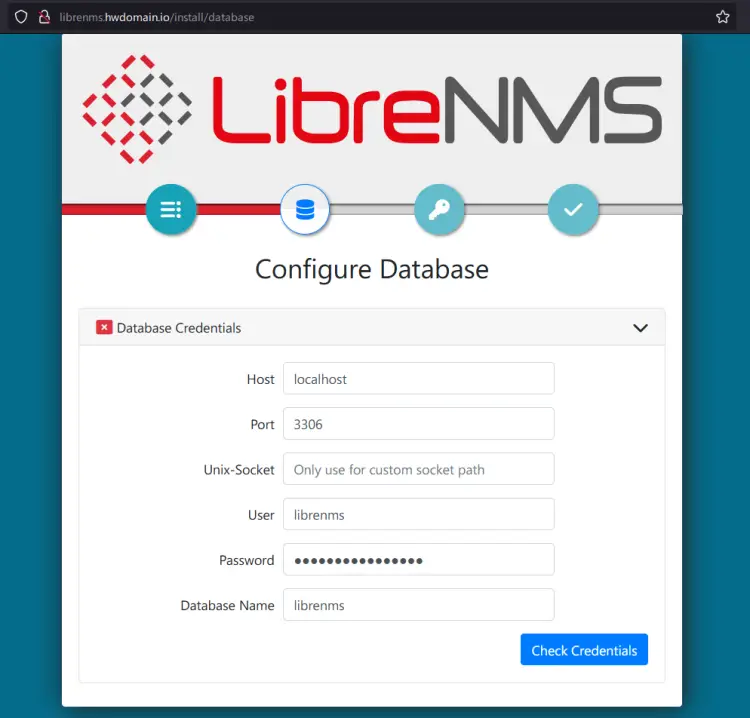Click the tracking protection shield icon
Viewport: 750px width, 718px height.
pos(20,17)
